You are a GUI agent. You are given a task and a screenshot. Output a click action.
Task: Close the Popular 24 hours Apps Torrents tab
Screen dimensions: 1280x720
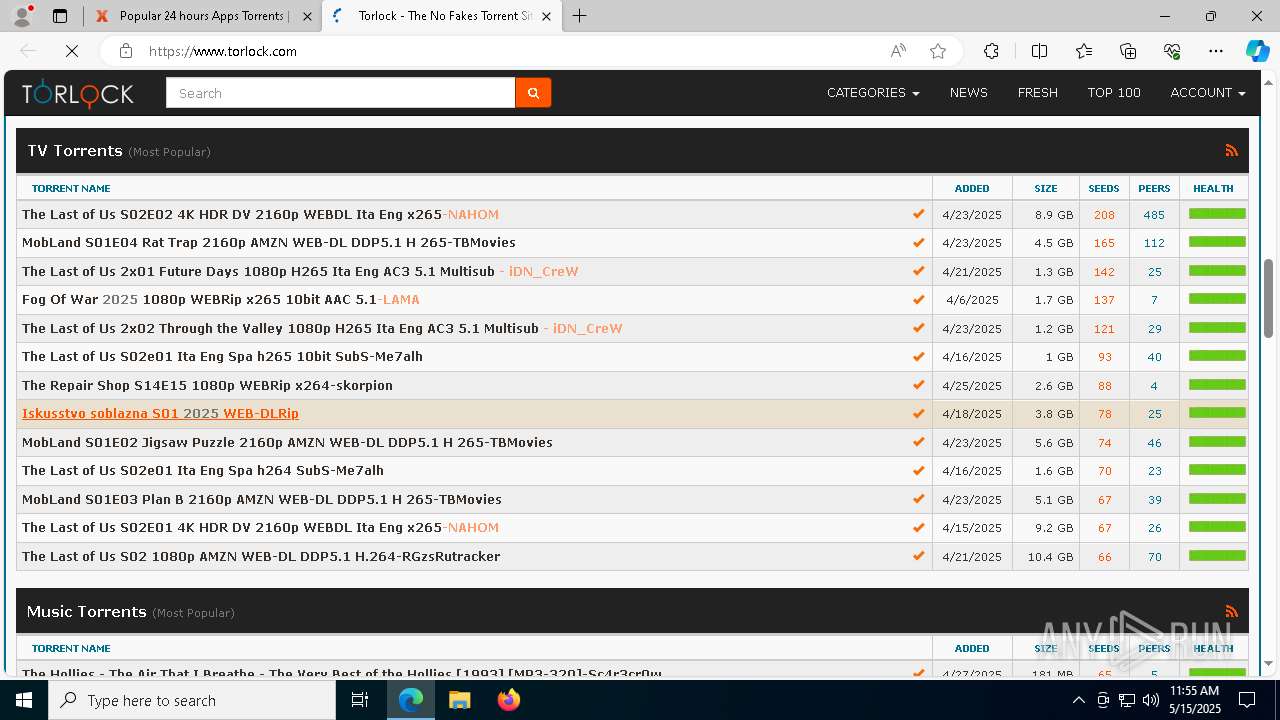[307, 16]
